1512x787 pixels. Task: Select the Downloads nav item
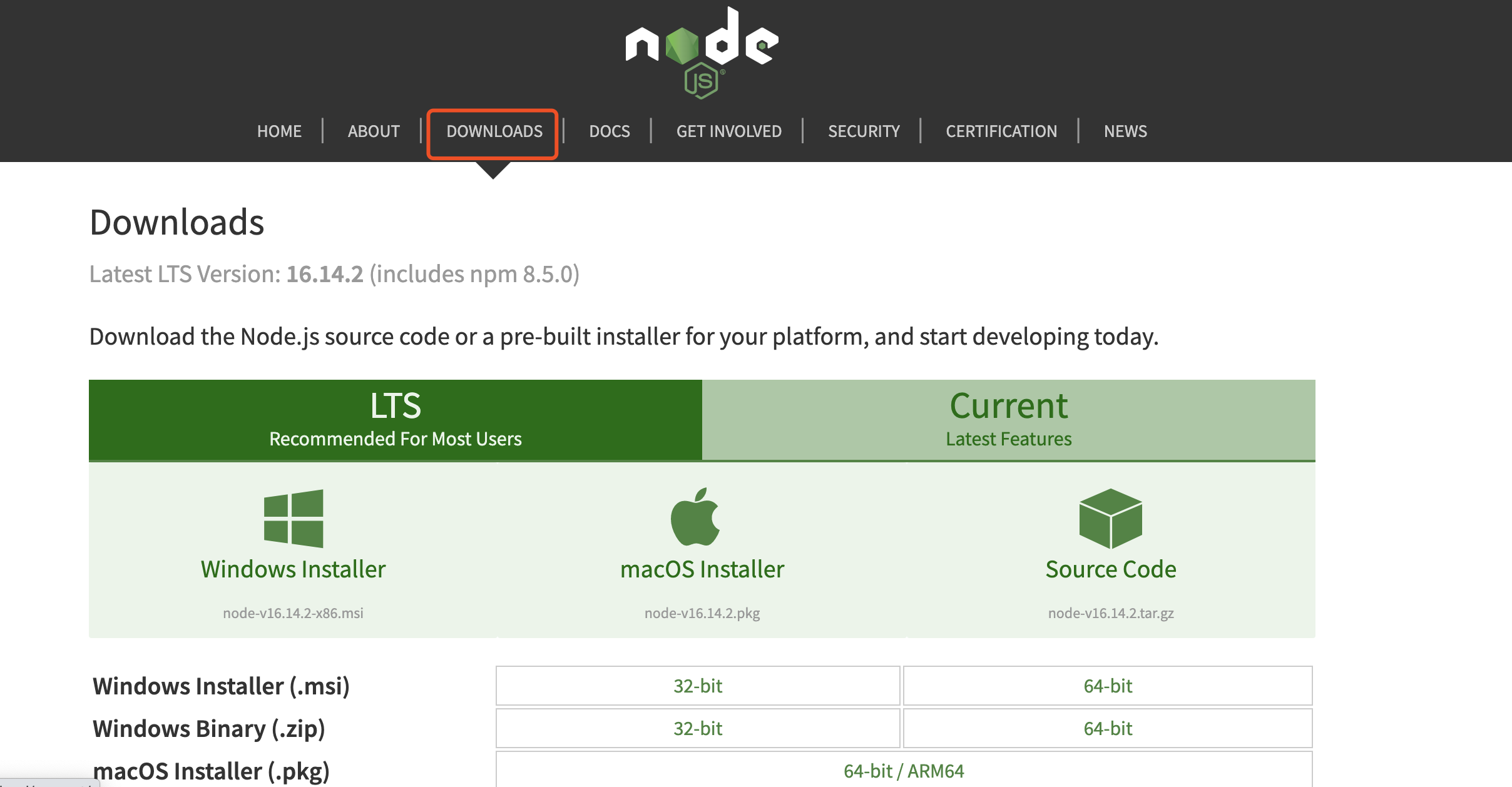point(494,131)
